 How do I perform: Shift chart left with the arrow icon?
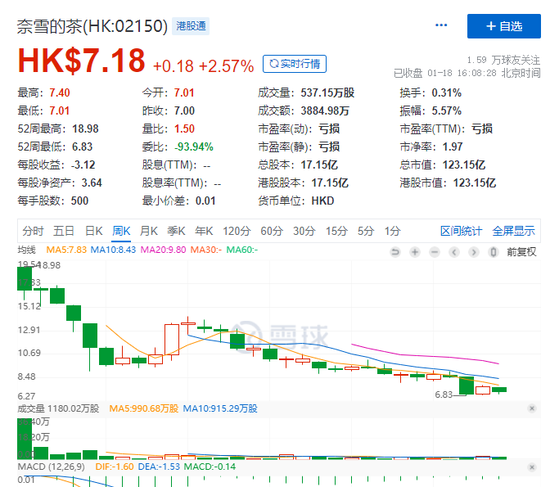click(x=454, y=252)
